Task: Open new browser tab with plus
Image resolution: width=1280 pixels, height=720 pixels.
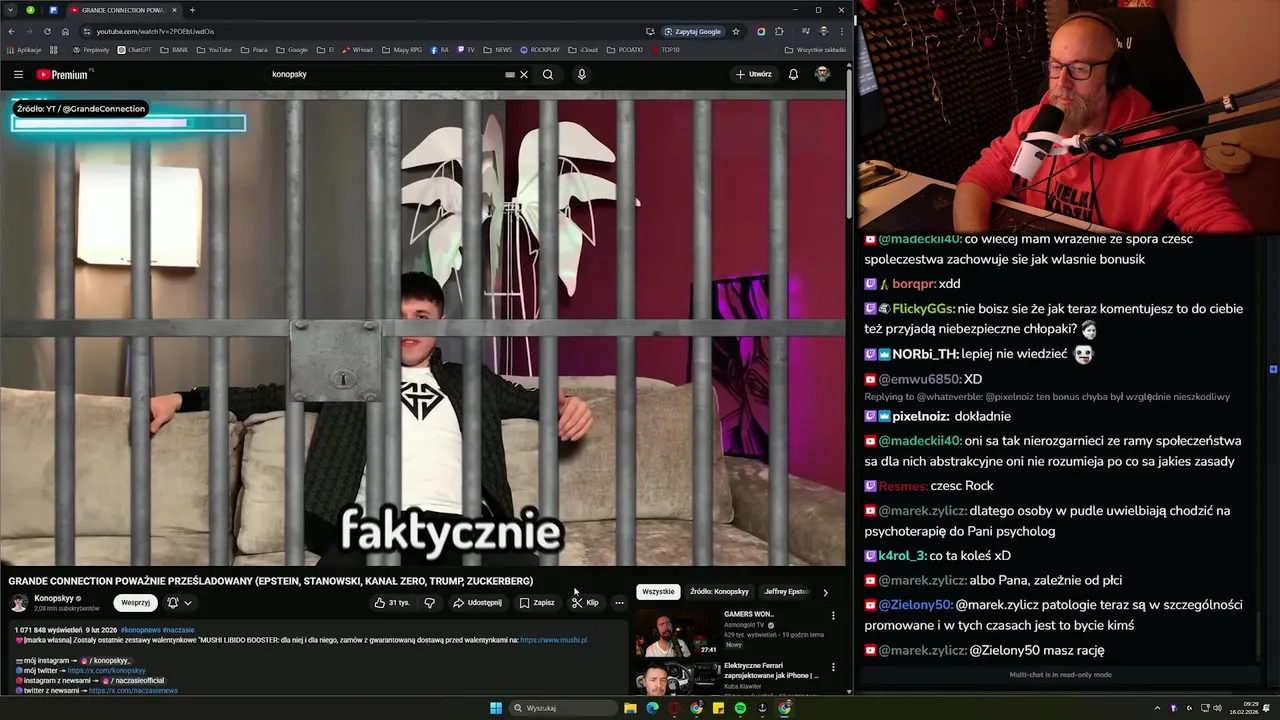Action: click(192, 10)
